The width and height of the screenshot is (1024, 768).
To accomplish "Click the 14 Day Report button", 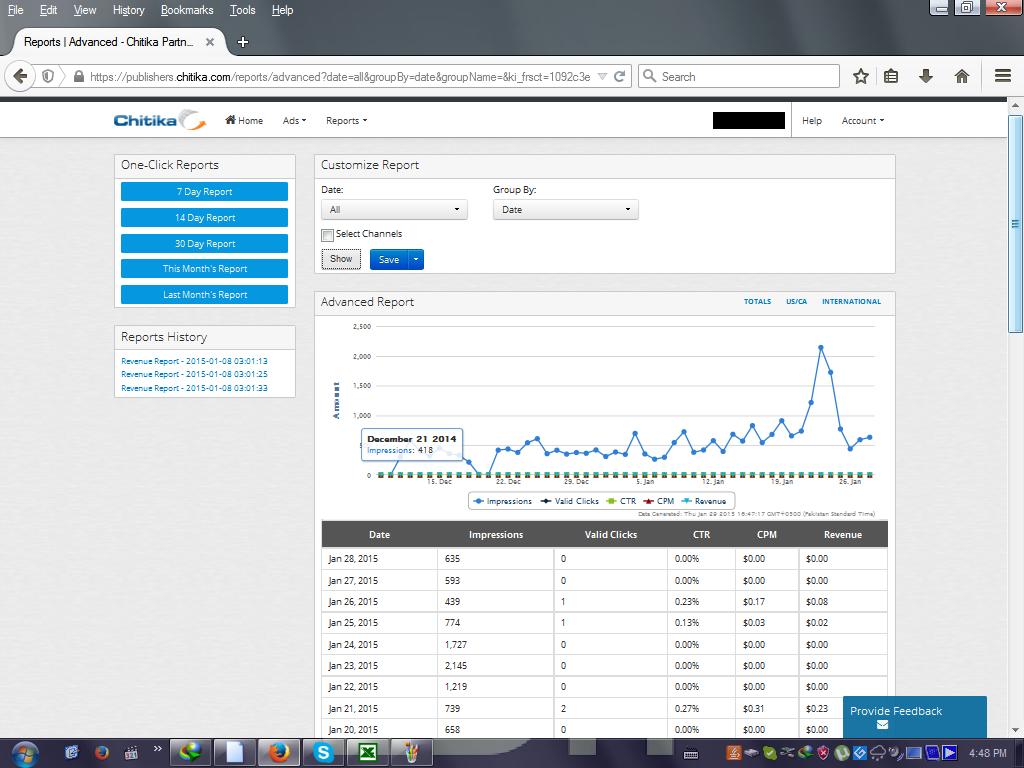I will point(204,217).
